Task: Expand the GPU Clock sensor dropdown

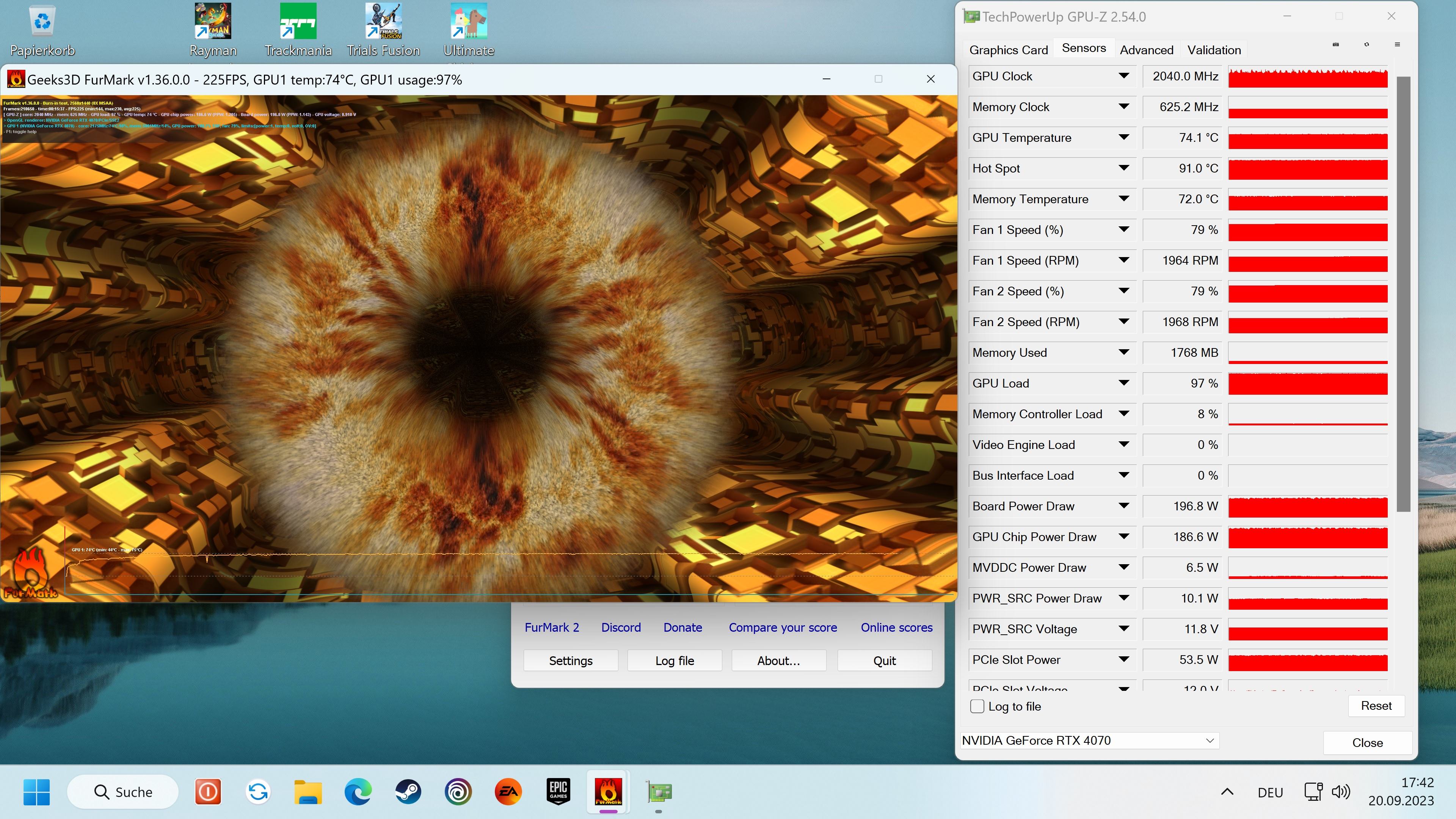Action: click(1123, 76)
